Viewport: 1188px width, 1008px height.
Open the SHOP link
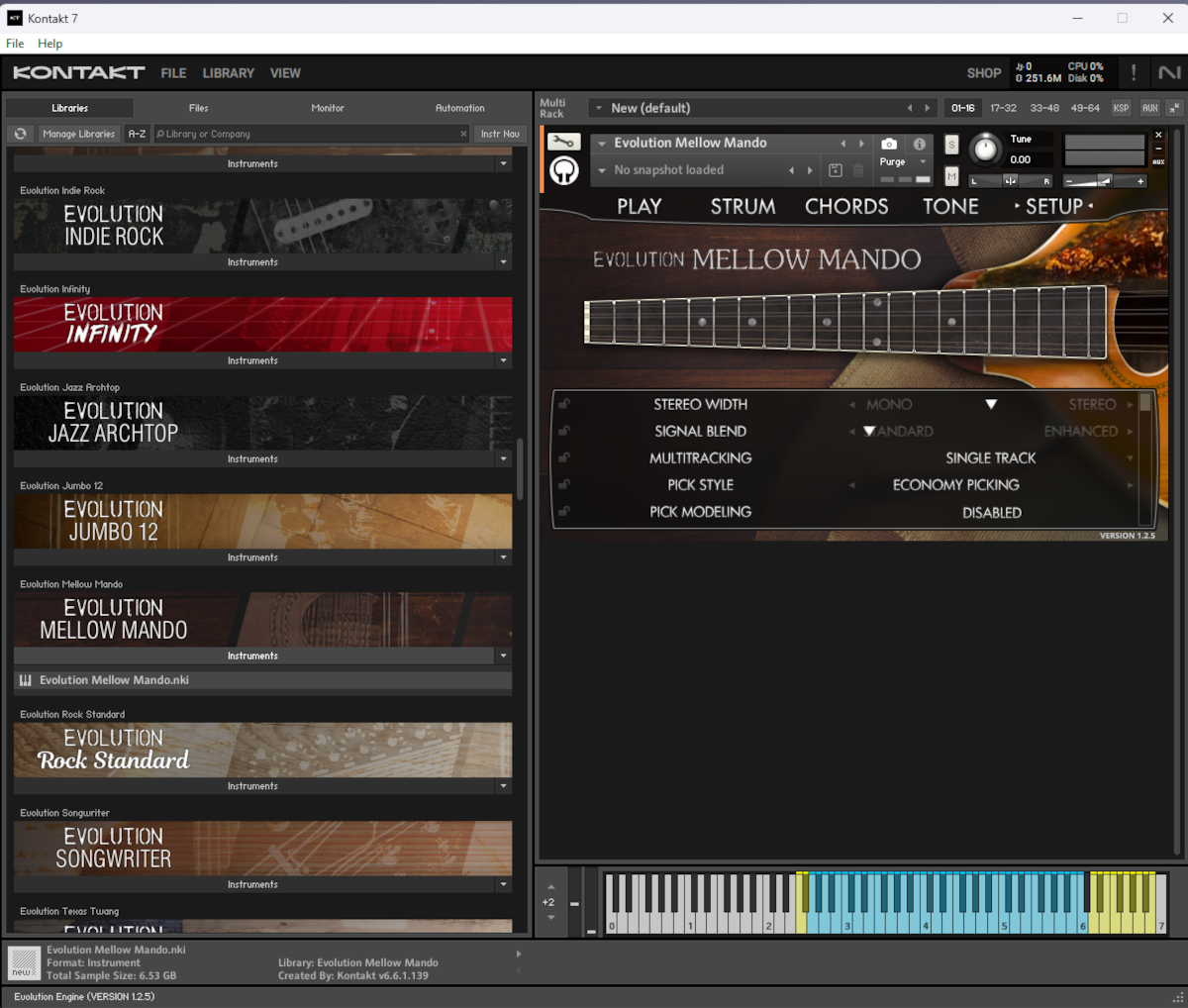point(984,73)
